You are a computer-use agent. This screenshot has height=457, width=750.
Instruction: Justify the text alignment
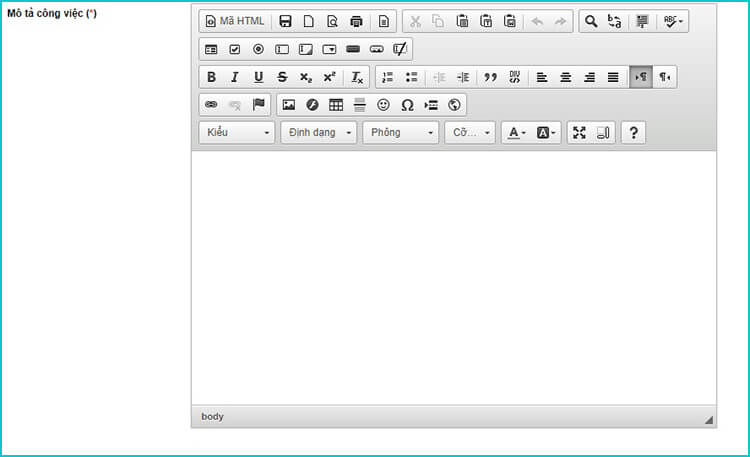point(613,77)
